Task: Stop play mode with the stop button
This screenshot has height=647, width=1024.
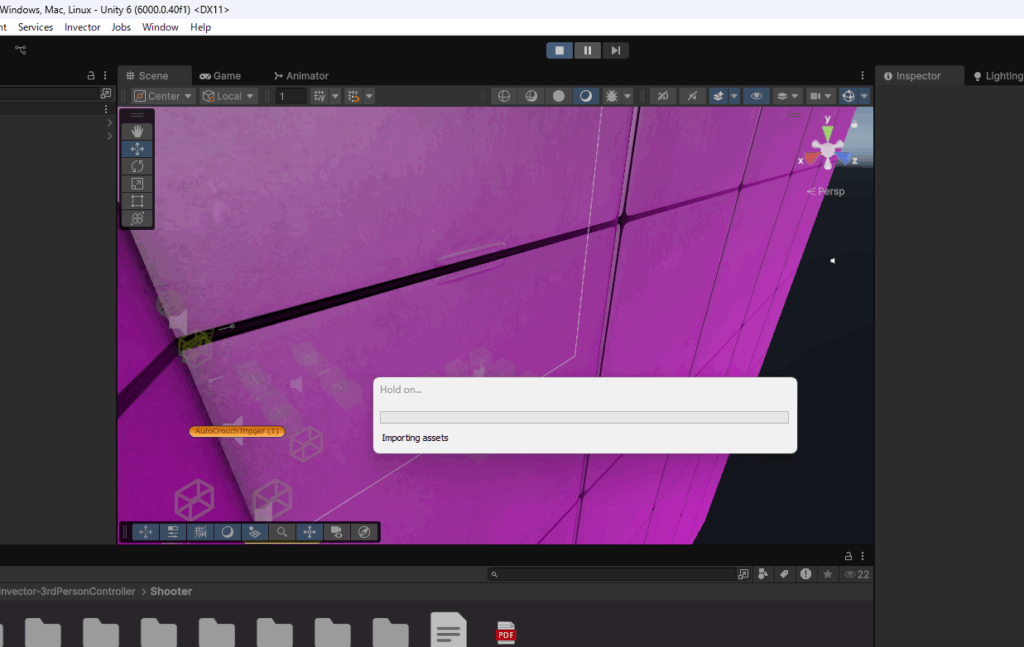Action: [x=560, y=50]
